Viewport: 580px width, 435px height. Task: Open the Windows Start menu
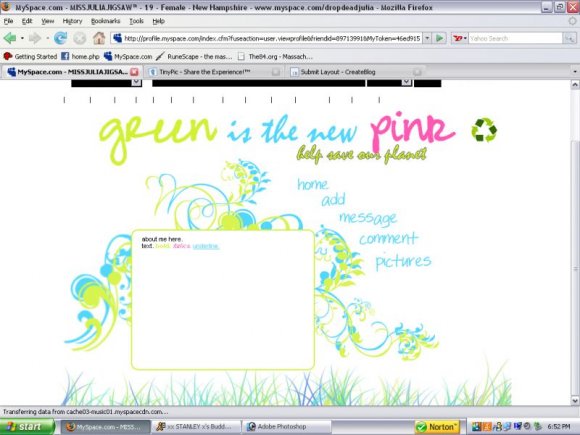(27, 426)
